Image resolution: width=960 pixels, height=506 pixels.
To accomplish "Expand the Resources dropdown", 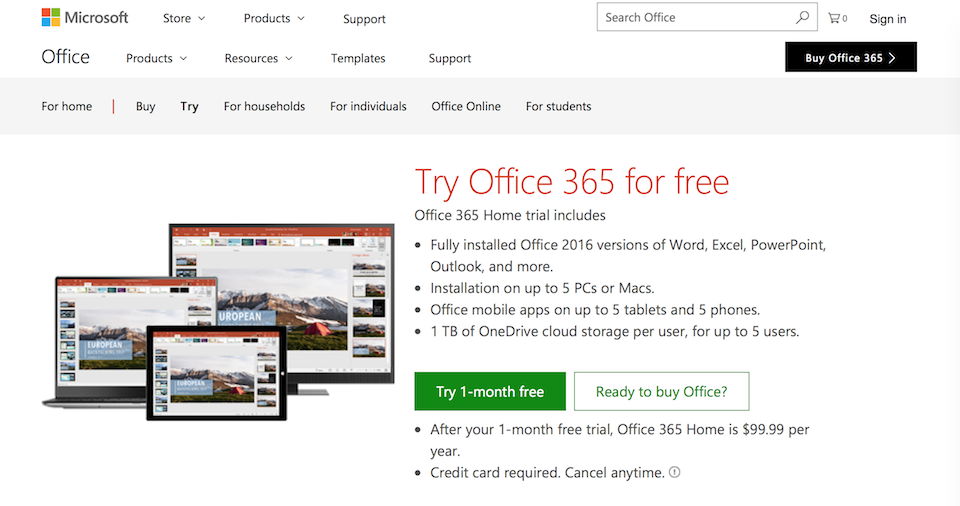I will (258, 58).
